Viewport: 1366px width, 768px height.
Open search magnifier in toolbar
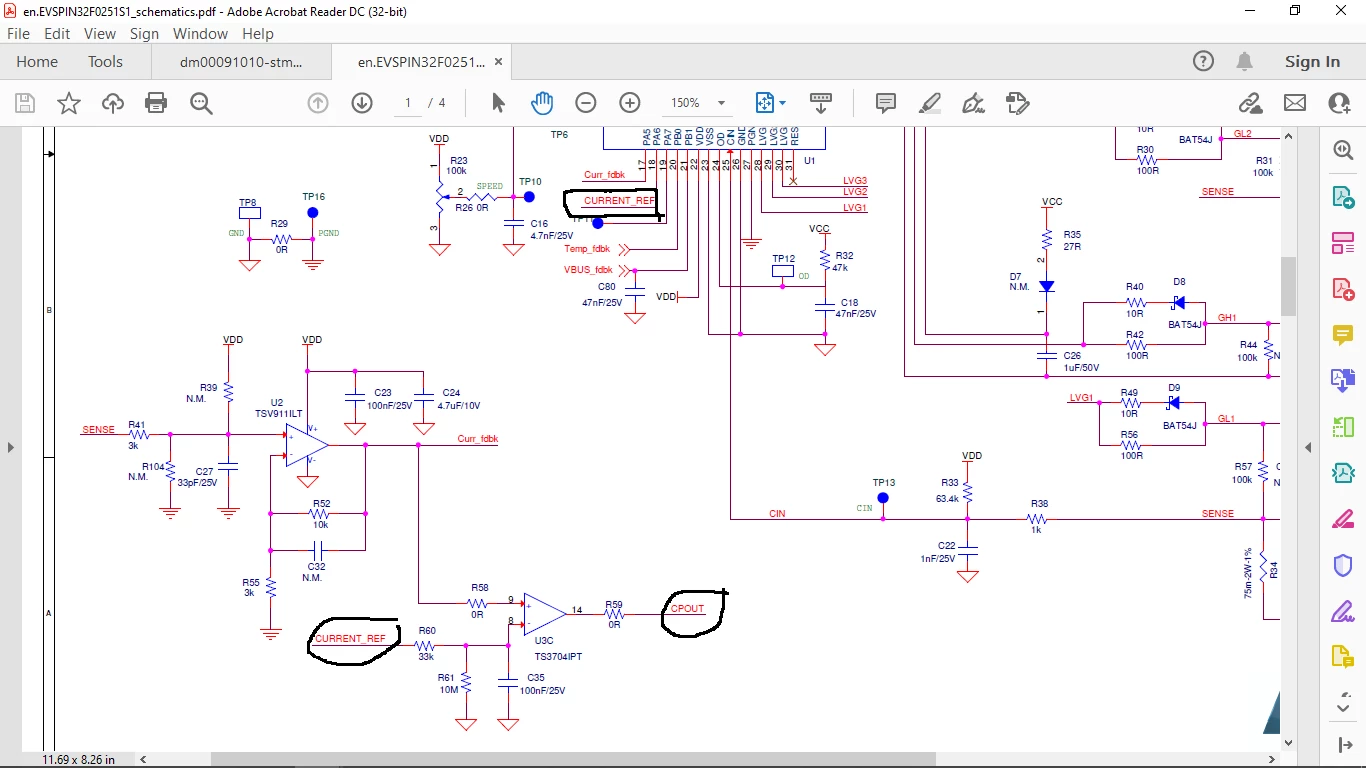click(x=201, y=103)
